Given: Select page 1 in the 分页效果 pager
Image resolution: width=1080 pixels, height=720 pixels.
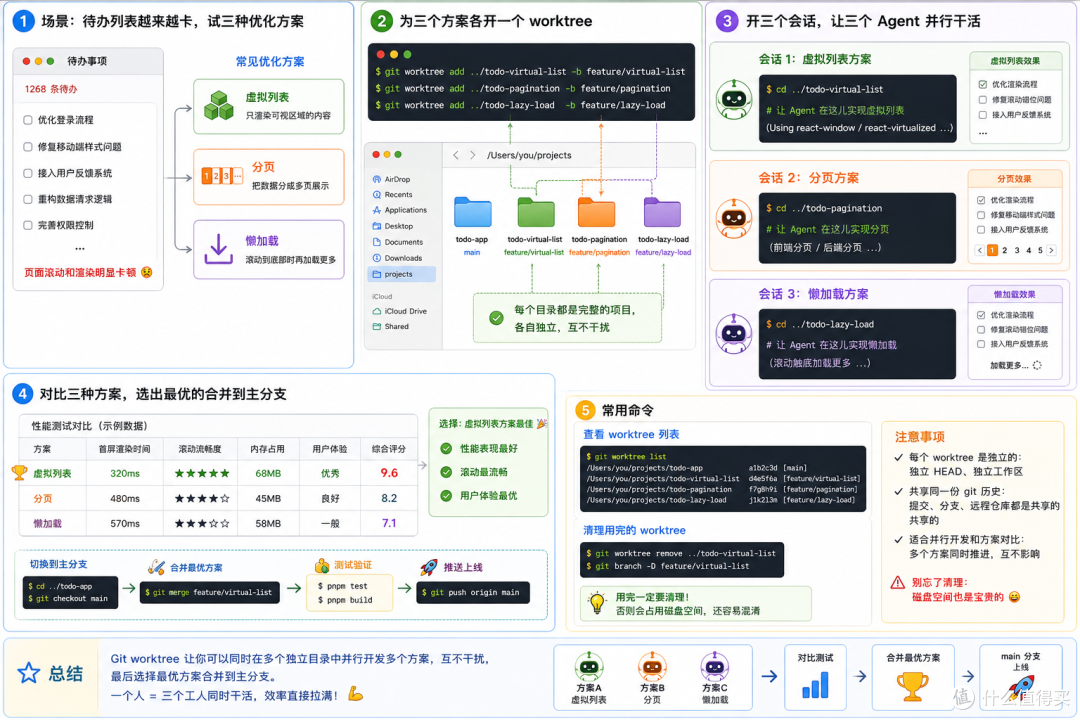Looking at the screenshot, I should click(x=993, y=250).
